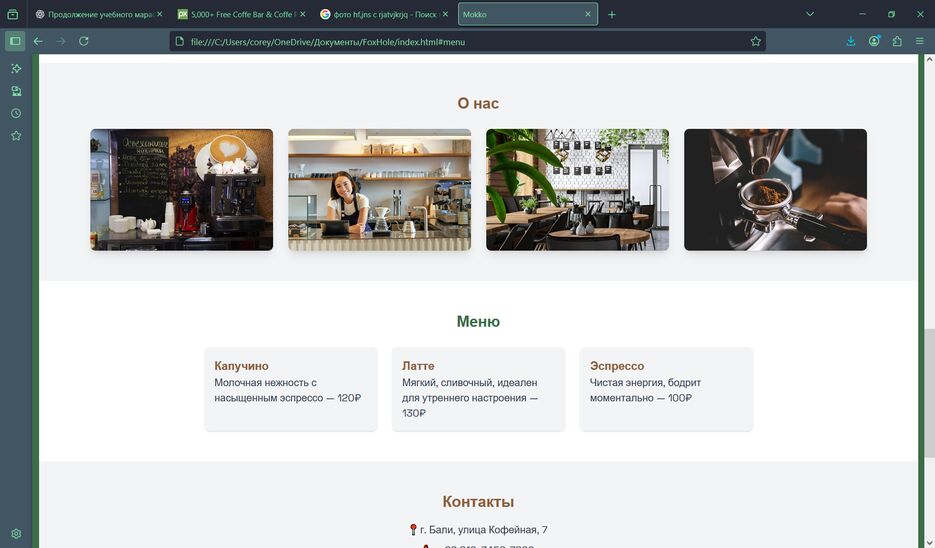Open the workspaces icon in tab bar
Image resolution: width=935 pixels, height=548 pixels.
(13, 14)
